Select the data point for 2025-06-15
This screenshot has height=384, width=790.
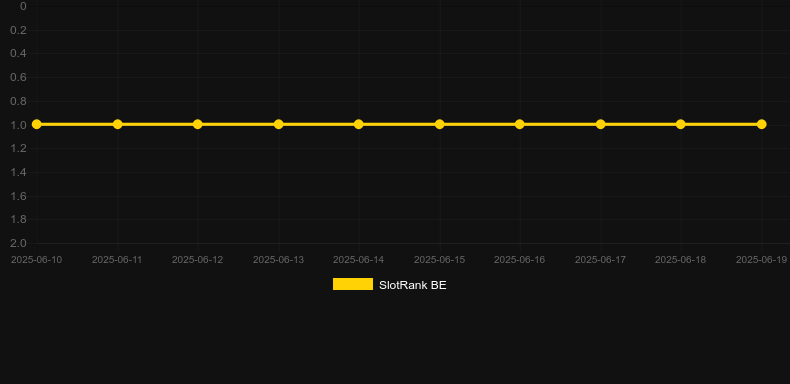(439, 124)
